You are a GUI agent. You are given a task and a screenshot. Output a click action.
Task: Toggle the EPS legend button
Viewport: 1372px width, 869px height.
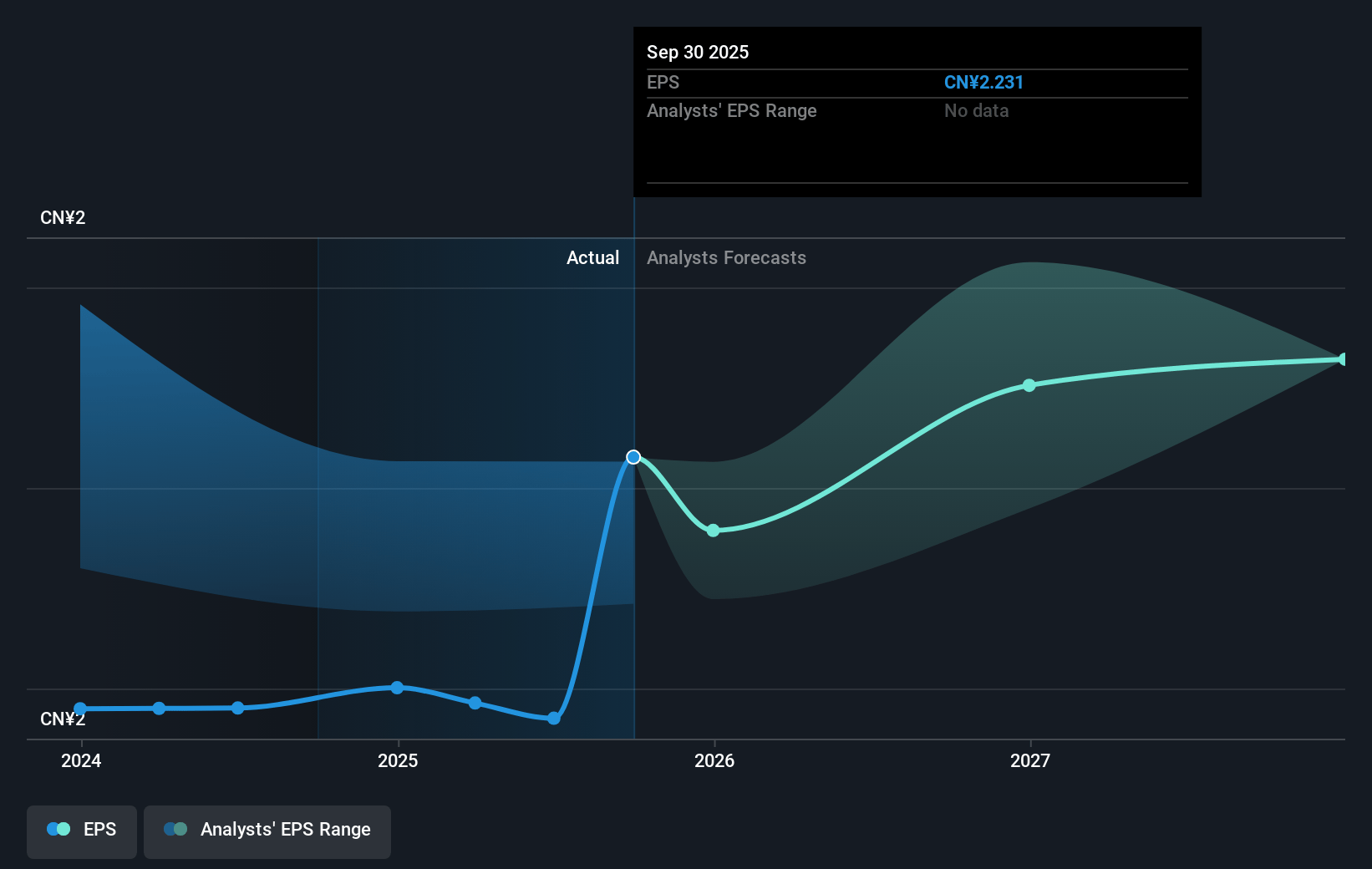82,831
